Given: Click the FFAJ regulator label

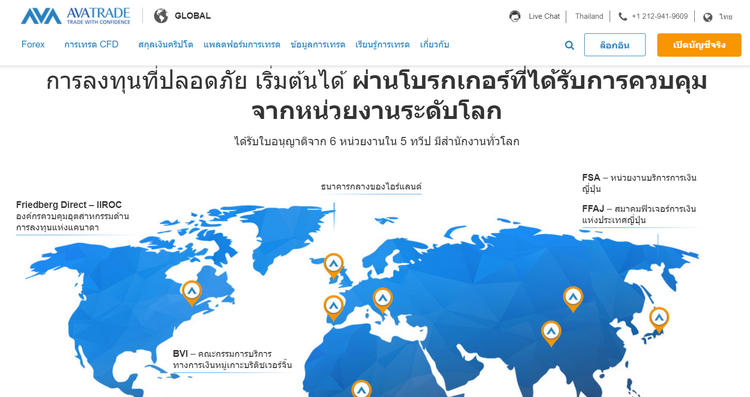Looking at the screenshot, I should point(639,214).
